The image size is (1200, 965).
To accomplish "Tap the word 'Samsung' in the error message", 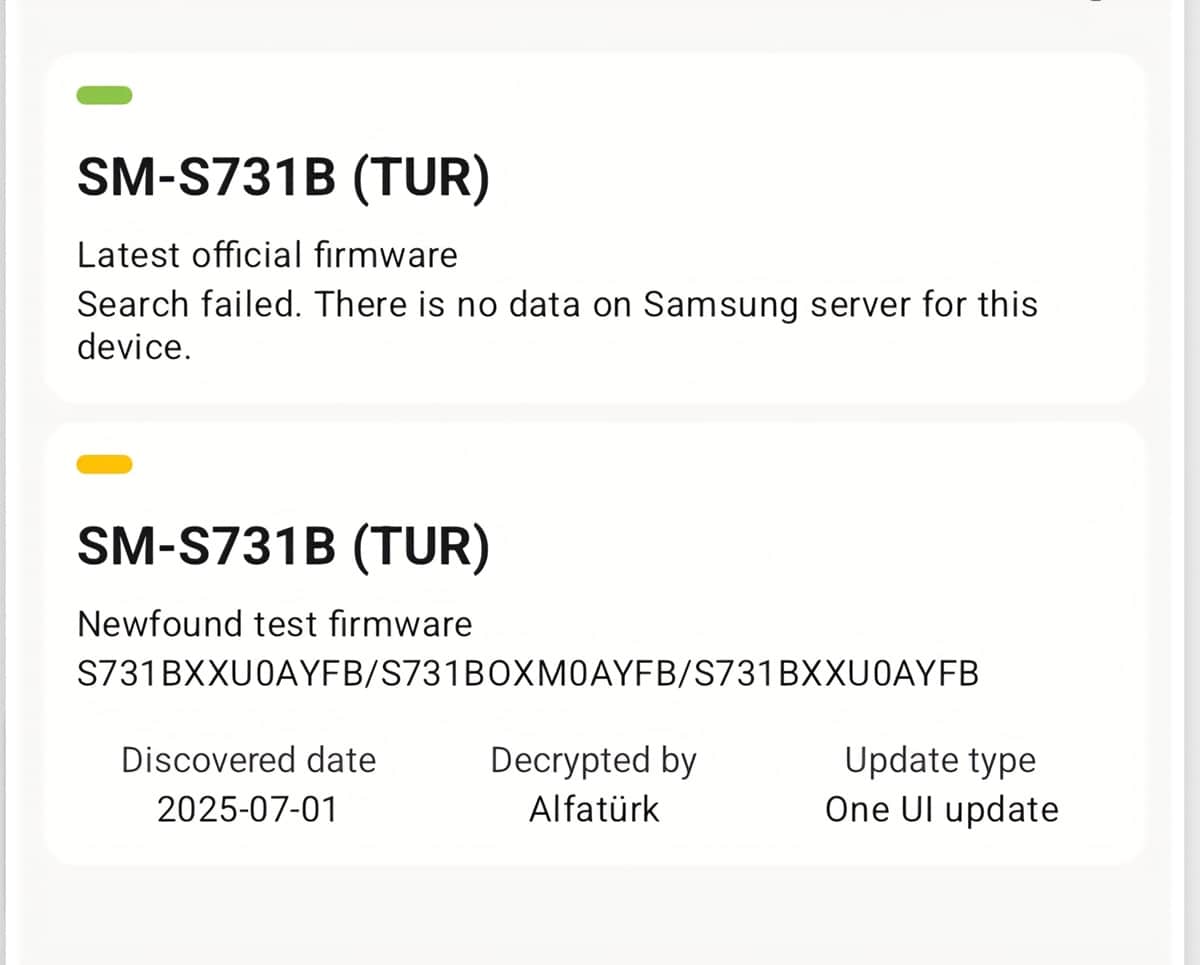I will click(720, 304).
